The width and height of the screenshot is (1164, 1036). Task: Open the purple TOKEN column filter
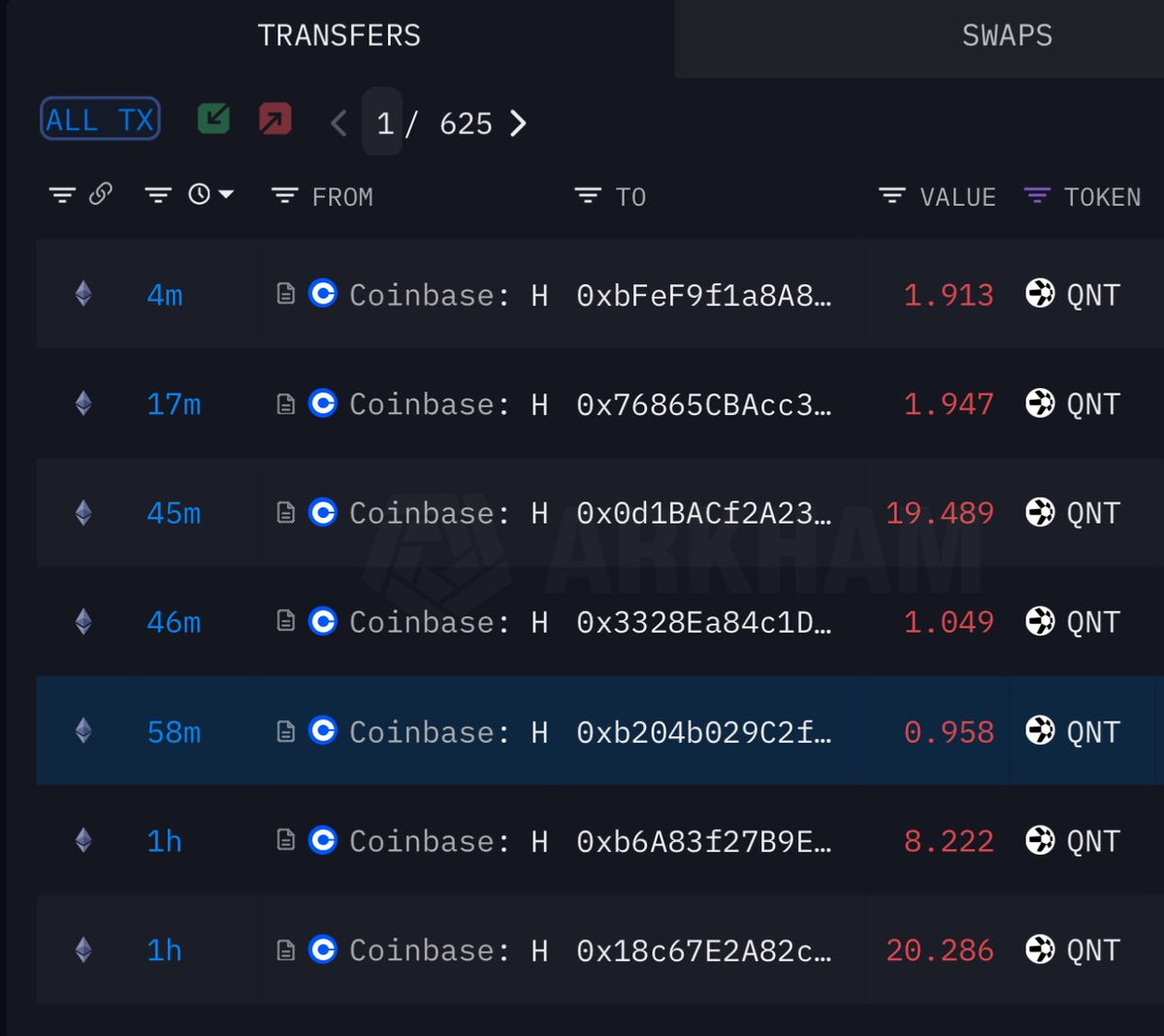pos(1037,196)
